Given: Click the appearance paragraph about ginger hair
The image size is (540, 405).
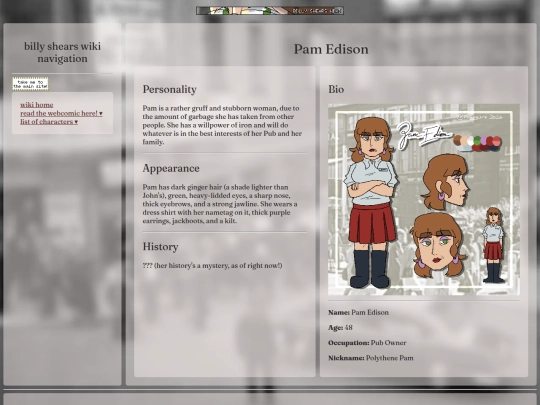Looking at the screenshot, I should 220,204.
